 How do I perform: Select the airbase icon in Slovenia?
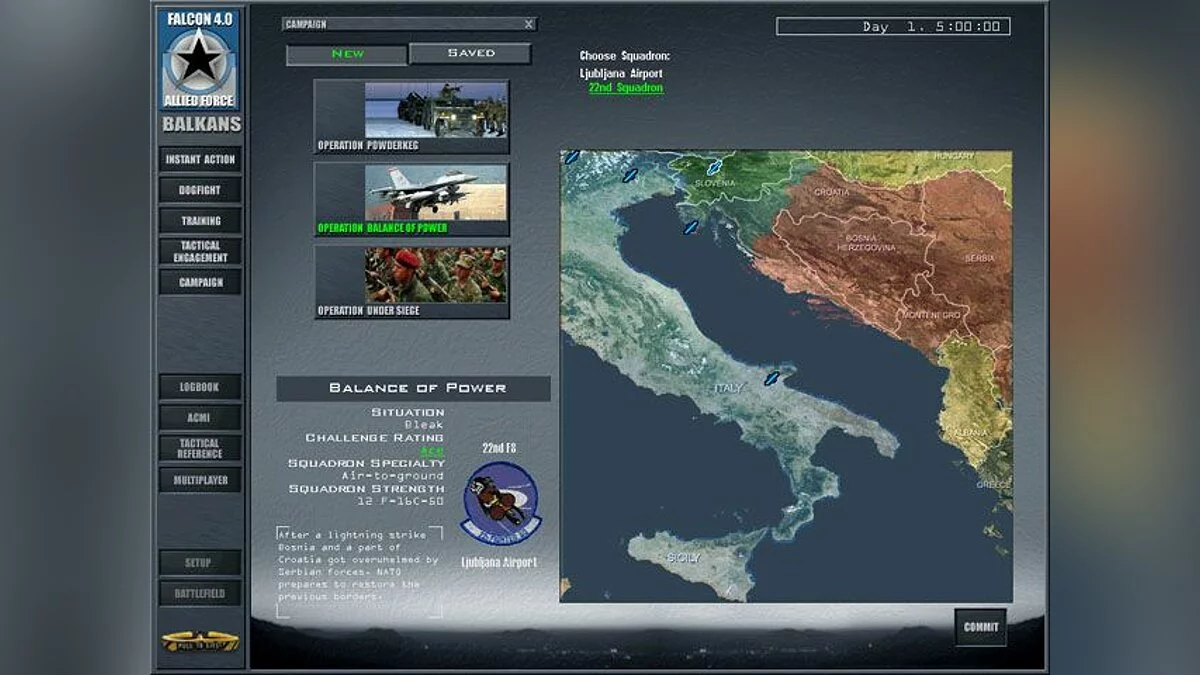tap(714, 168)
